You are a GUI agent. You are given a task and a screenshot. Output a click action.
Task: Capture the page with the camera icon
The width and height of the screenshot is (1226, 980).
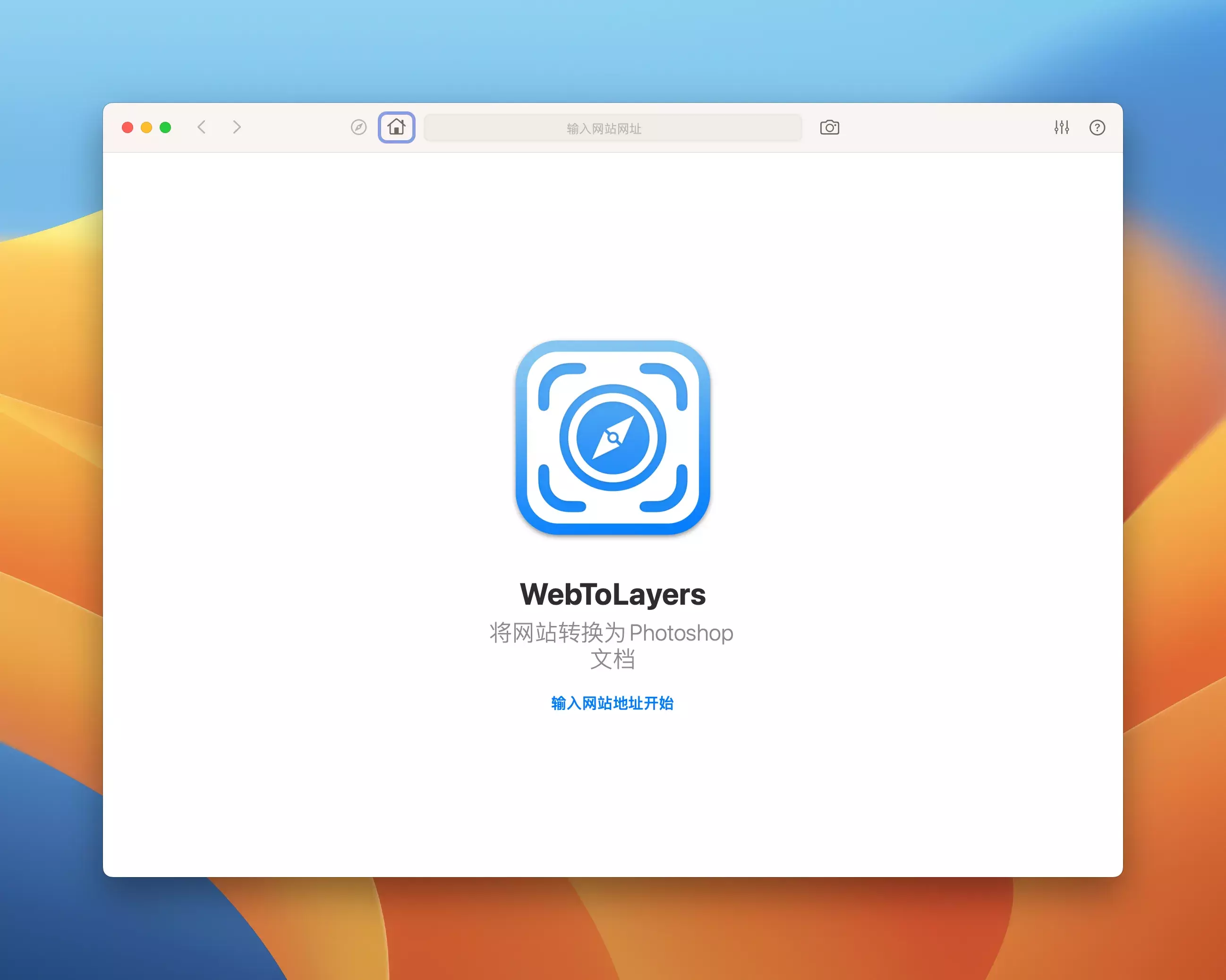[x=829, y=127]
